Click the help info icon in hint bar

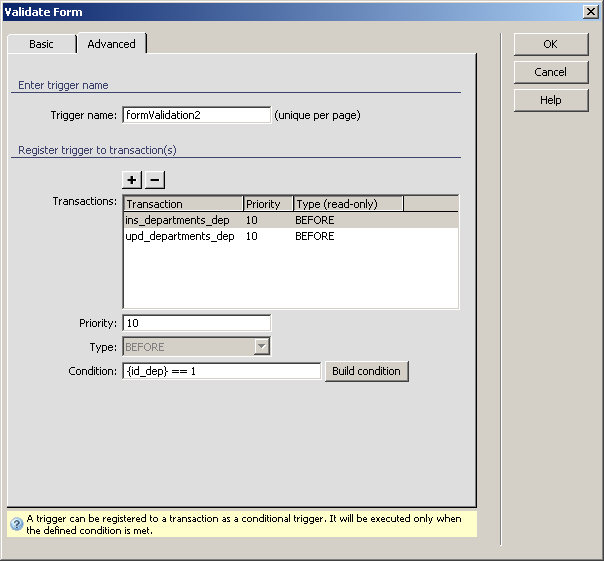16,524
